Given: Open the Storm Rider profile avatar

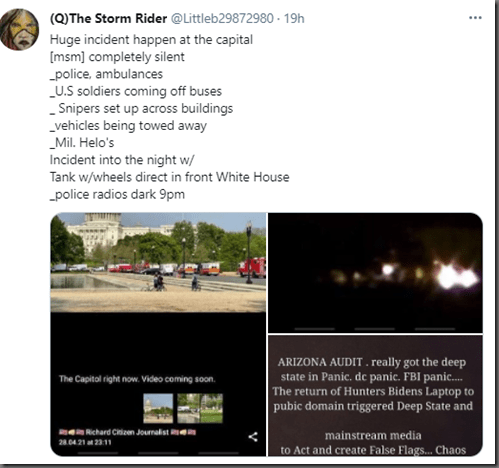Looking at the screenshot, I should pyautogui.click(x=19, y=30).
